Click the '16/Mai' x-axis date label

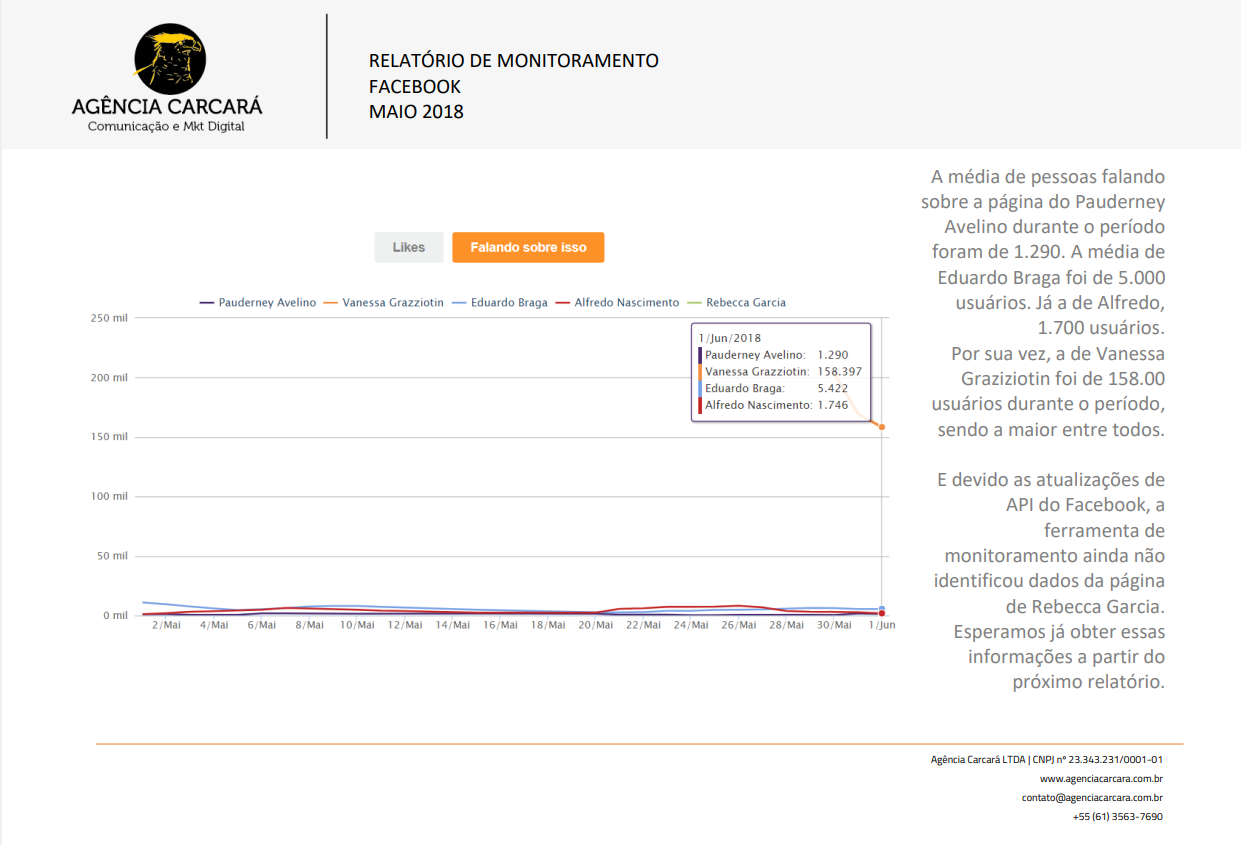pos(500,626)
